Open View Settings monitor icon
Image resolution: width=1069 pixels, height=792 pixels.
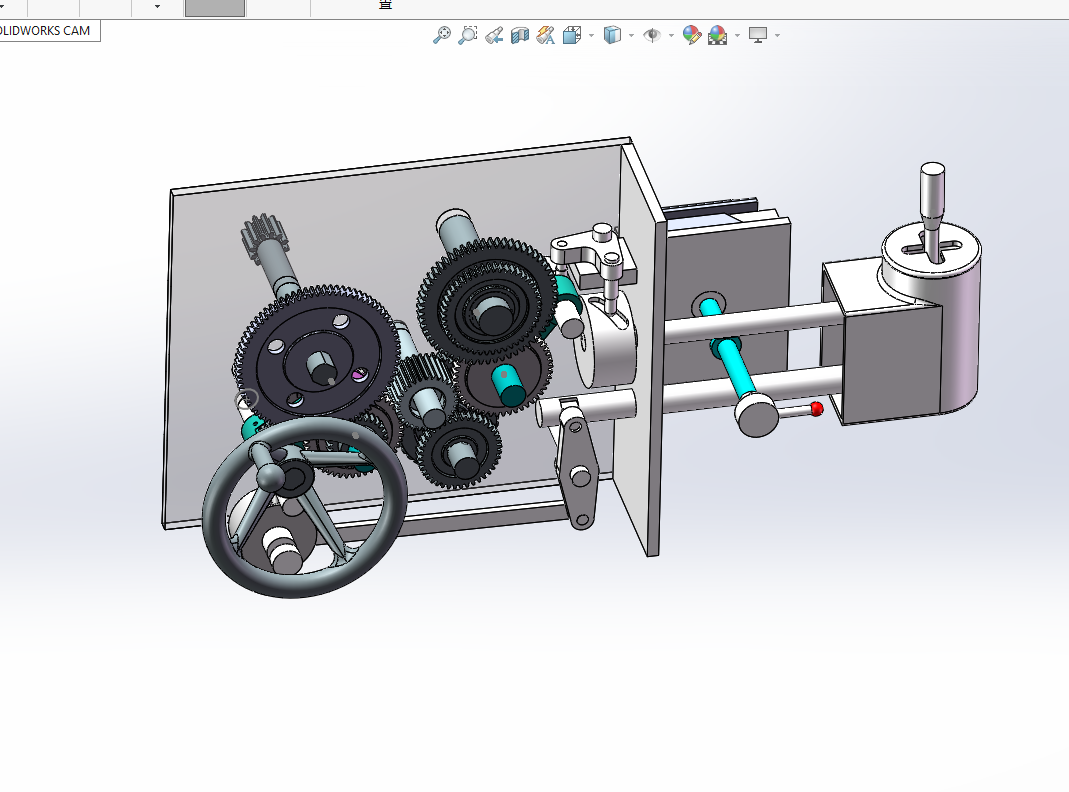(x=757, y=35)
